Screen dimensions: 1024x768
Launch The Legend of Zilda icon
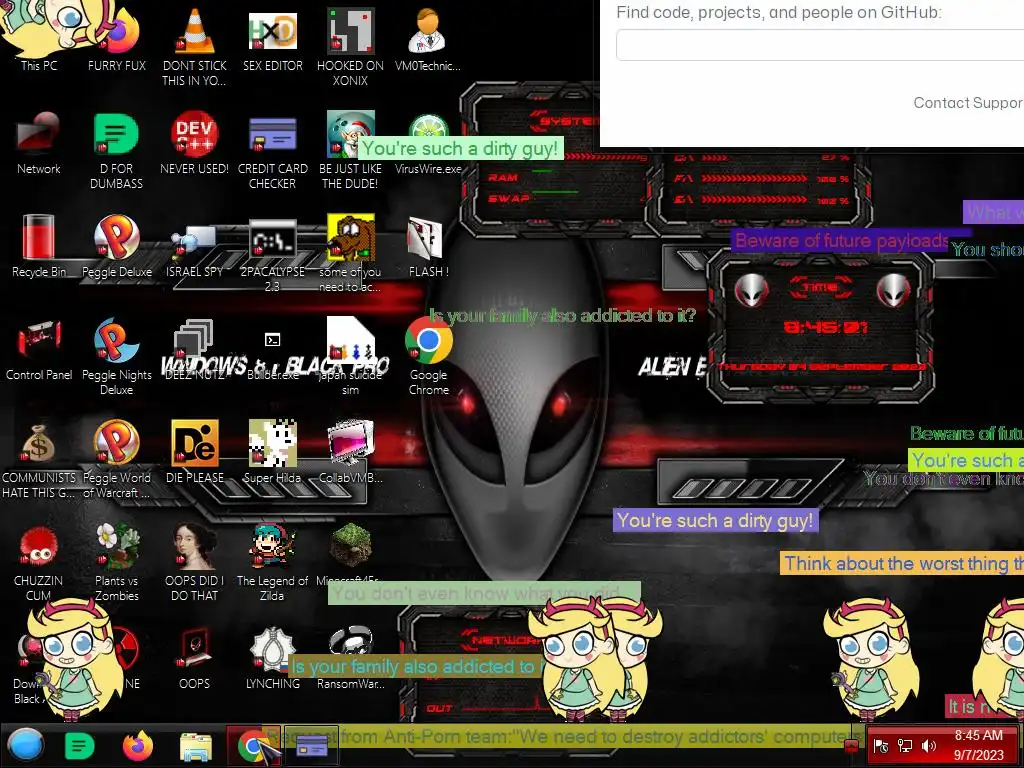(272, 563)
